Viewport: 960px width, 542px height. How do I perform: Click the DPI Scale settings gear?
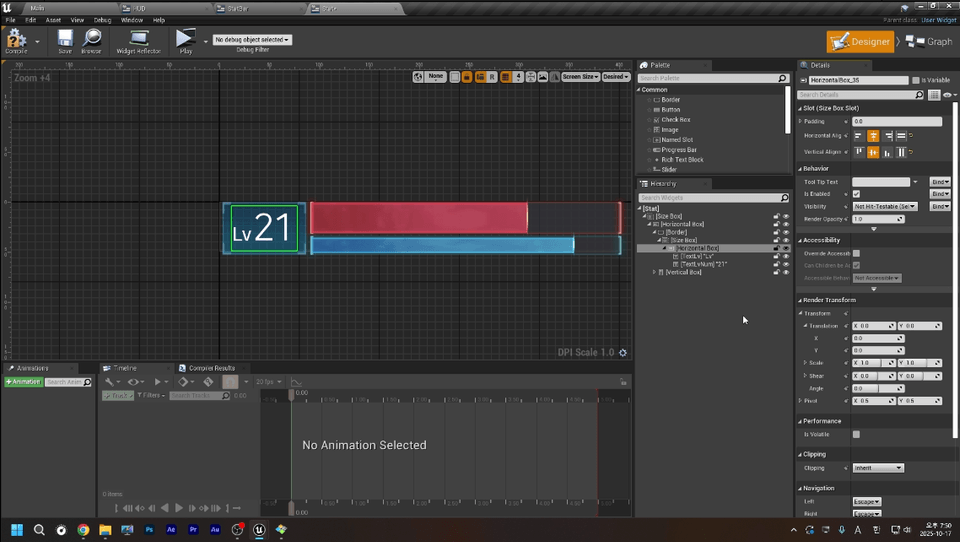(x=623, y=353)
